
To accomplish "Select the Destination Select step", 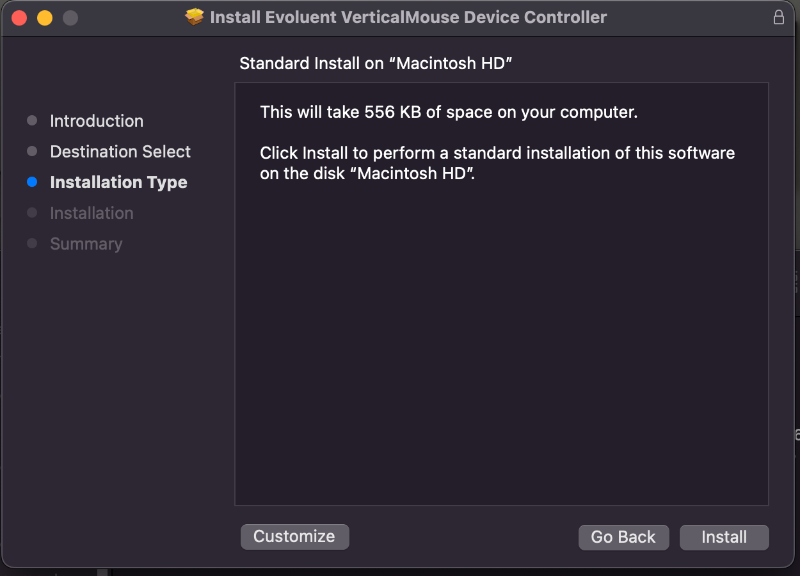I will (120, 152).
